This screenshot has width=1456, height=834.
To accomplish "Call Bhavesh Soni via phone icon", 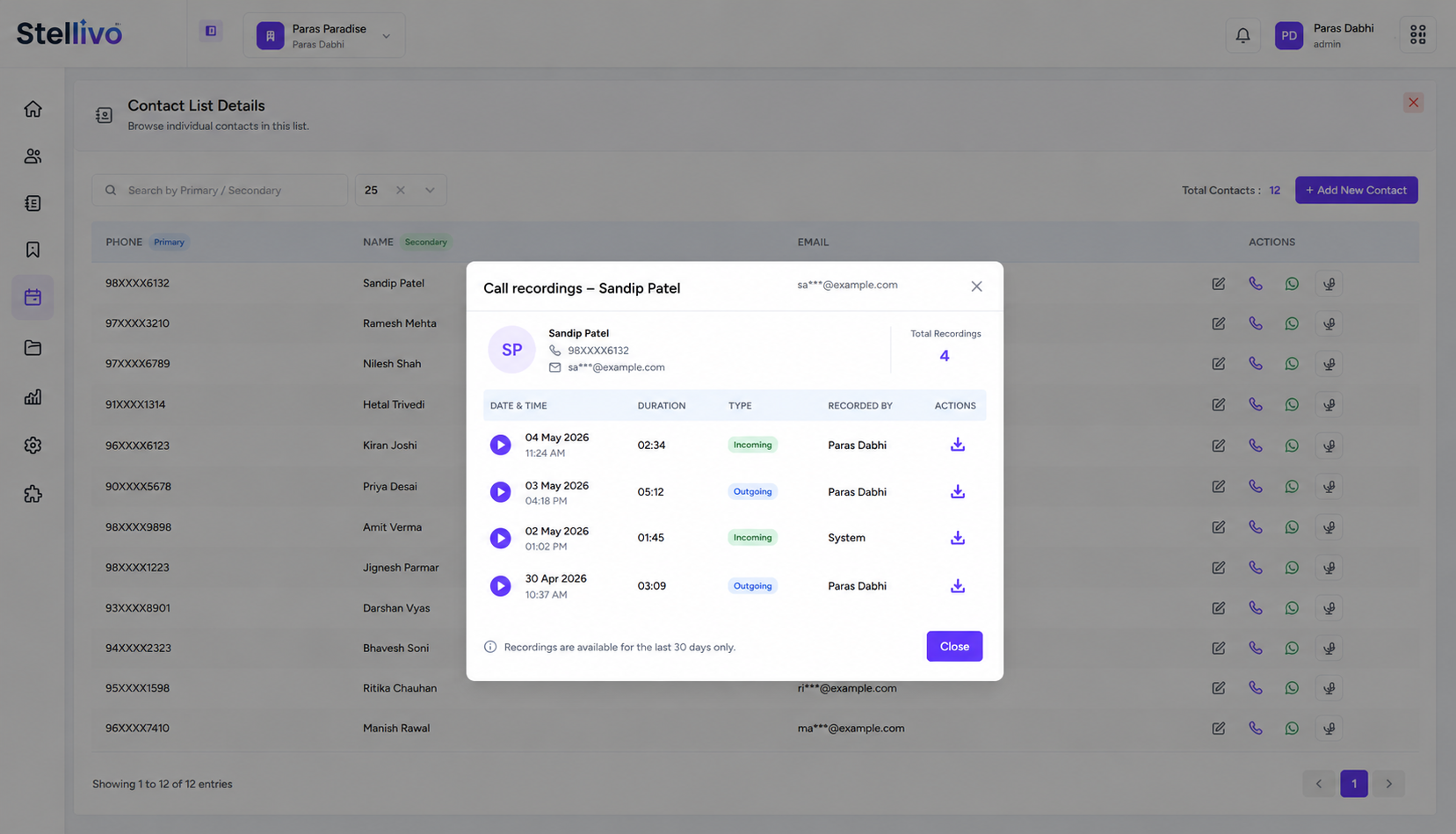I will pos(1255,648).
